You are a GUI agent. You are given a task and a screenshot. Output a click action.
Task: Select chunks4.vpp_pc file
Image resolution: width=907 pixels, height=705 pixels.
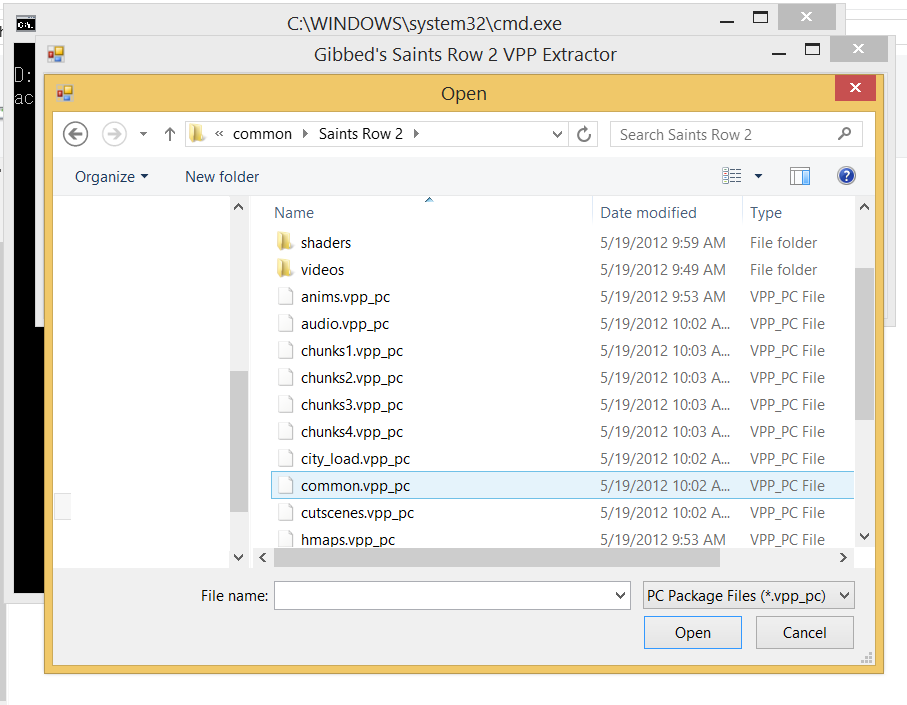(562, 431)
